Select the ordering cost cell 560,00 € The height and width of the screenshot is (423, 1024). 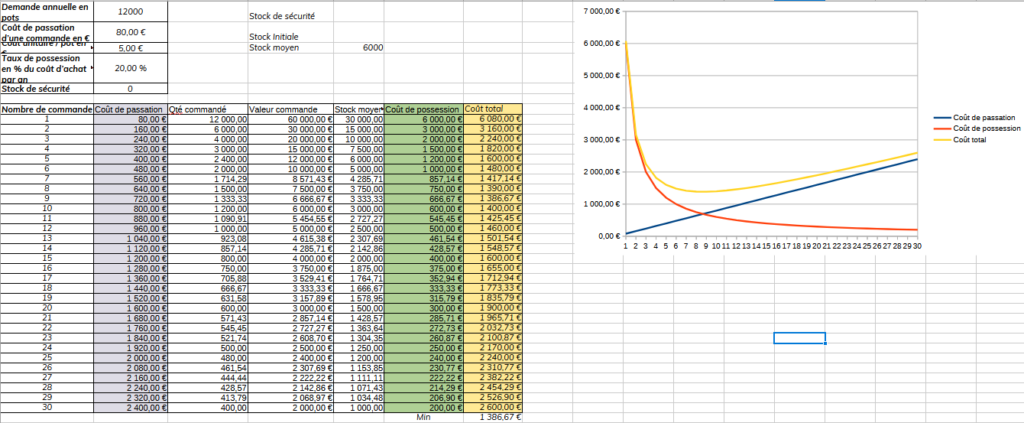tap(131, 178)
